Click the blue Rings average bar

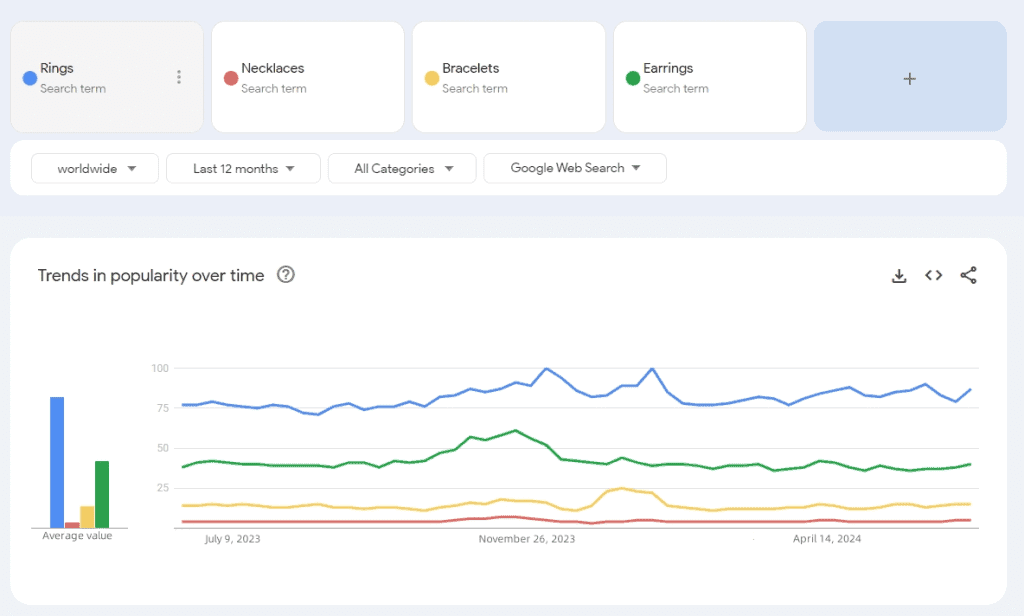point(57,462)
